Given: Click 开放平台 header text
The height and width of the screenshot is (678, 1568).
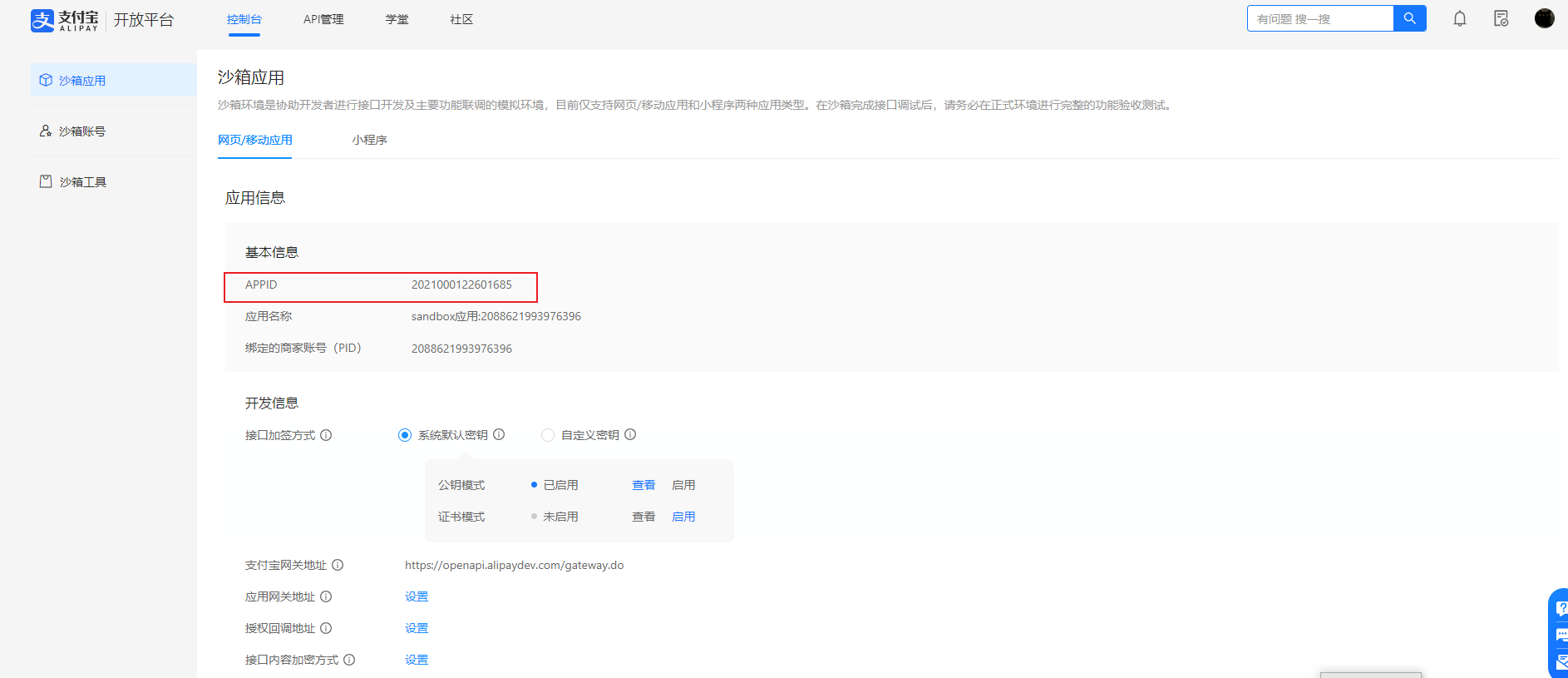Looking at the screenshot, I should [144, 20].
